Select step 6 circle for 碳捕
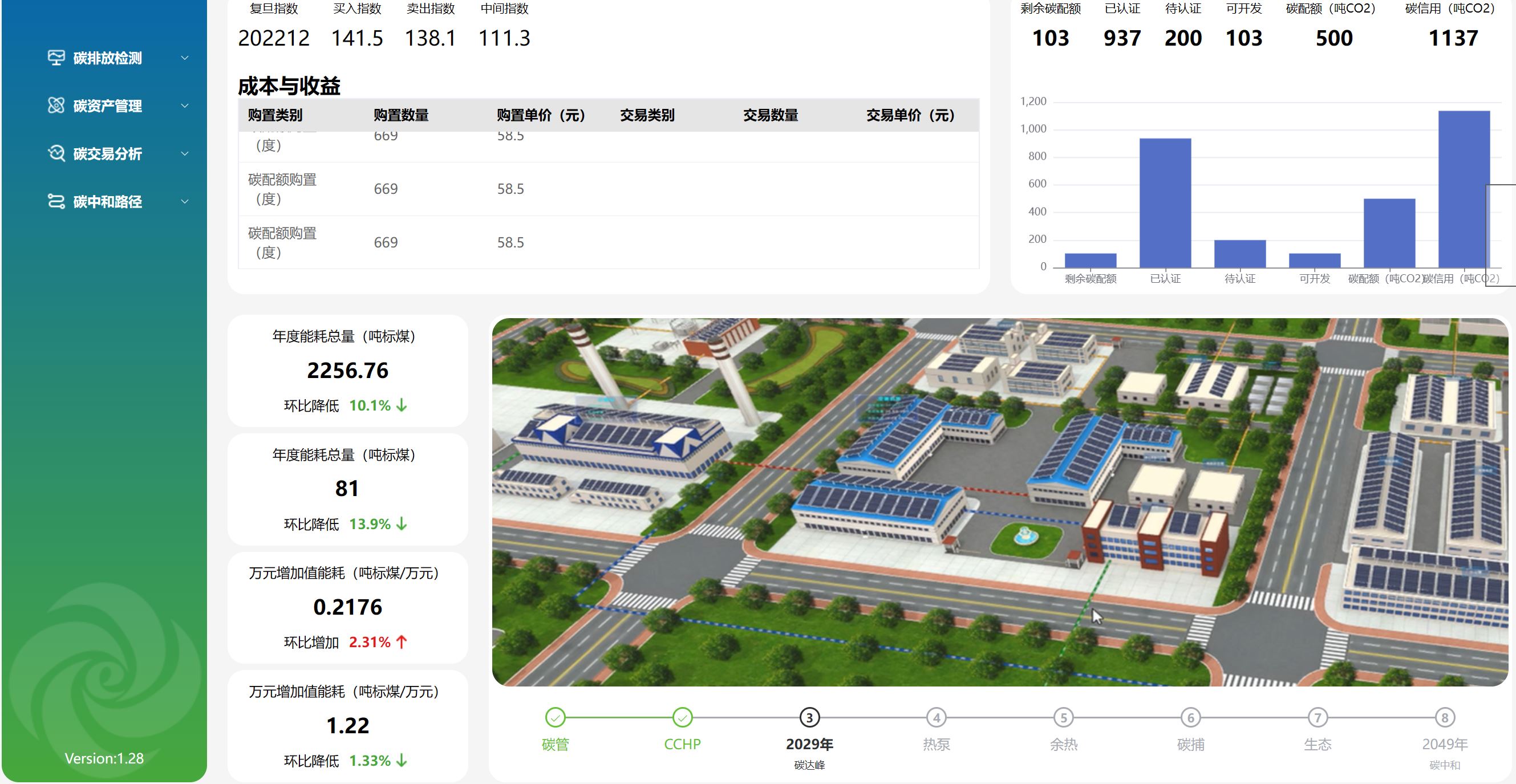1516x784 pixels. point(1190,717)
